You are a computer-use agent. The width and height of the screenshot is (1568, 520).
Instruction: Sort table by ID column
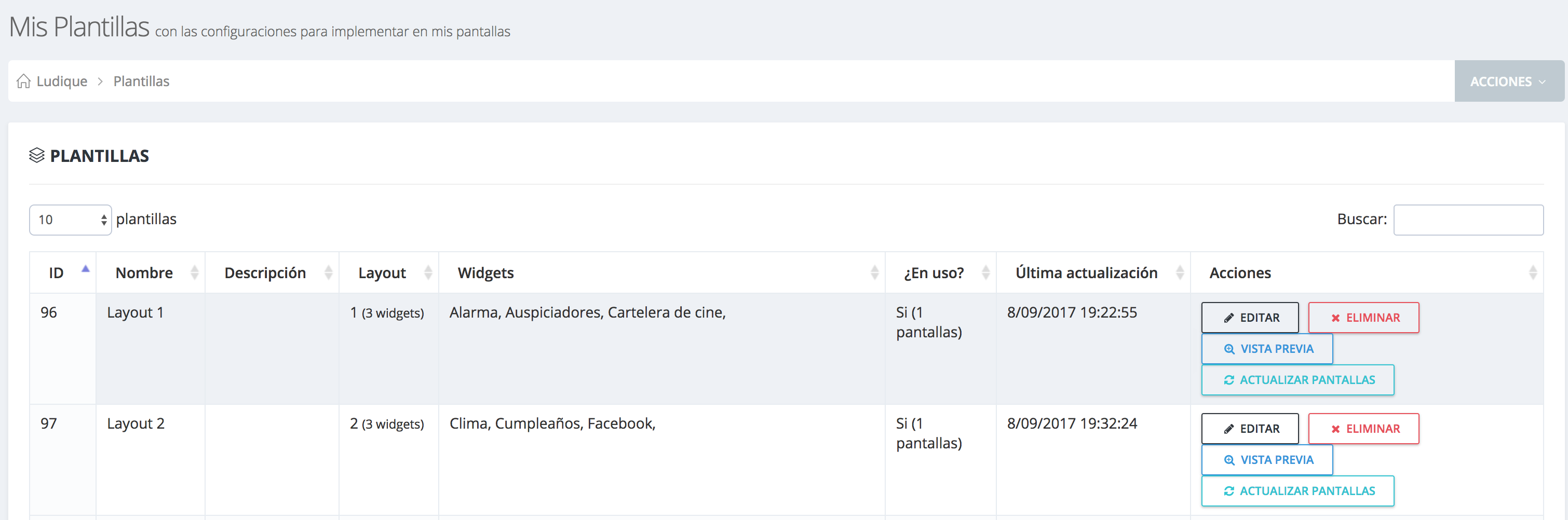63,272
